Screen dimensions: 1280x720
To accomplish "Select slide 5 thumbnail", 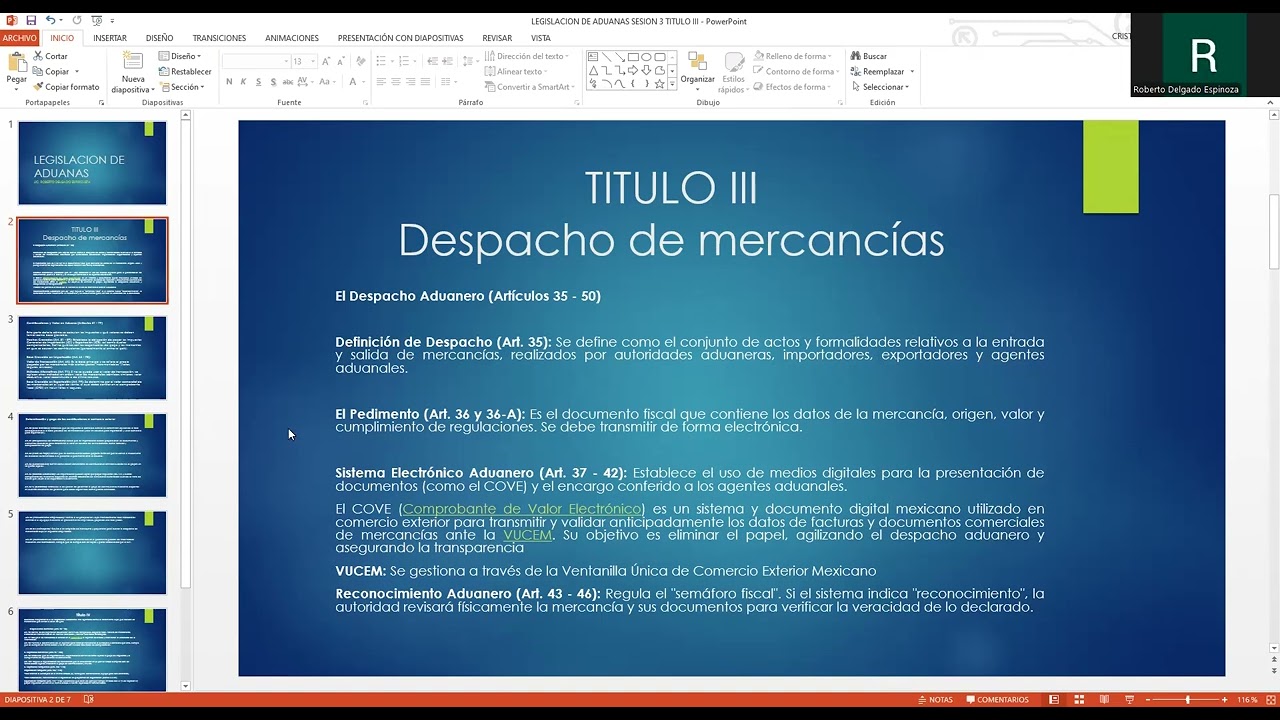I will (92, 553).
